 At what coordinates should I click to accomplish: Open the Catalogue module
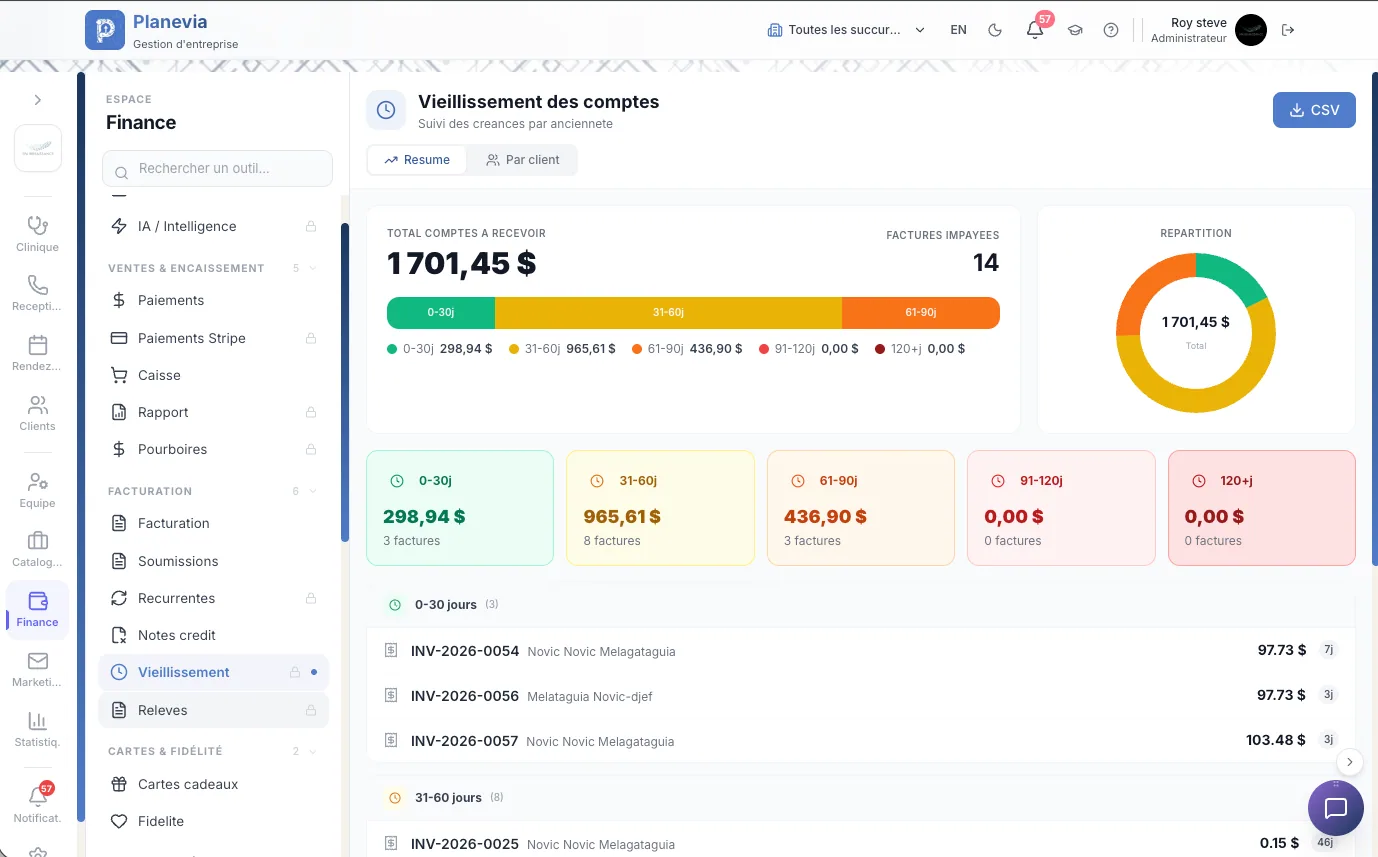(38, 550)
